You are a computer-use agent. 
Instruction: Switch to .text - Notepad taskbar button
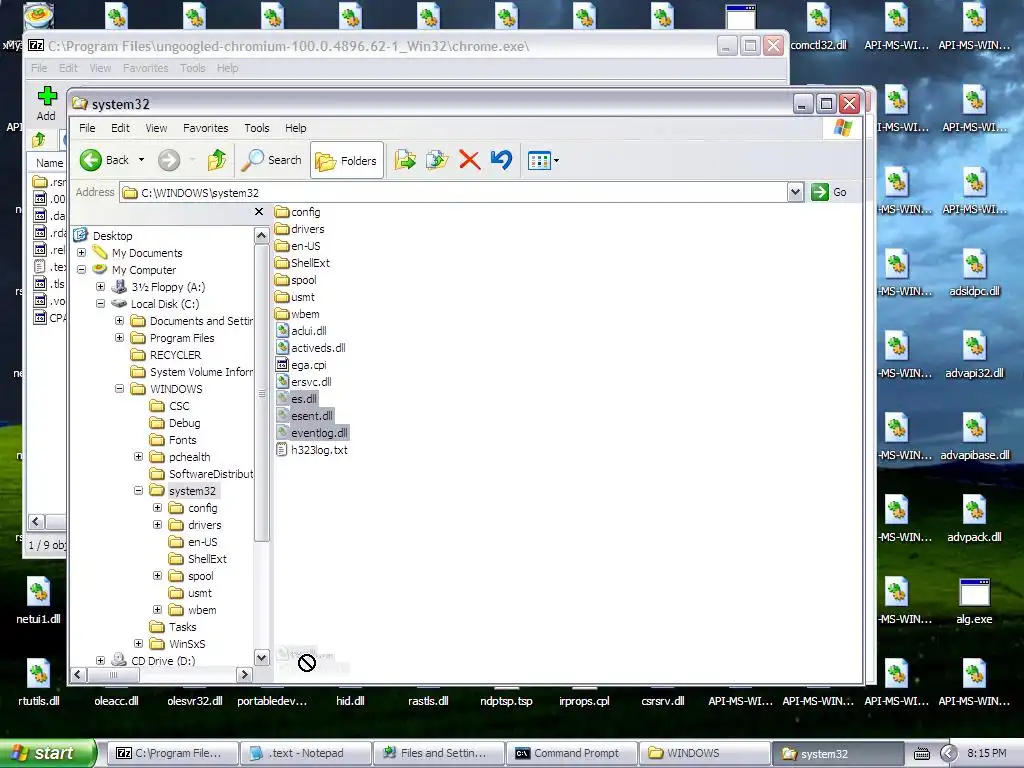pyautogui.click(x=306, y=753)
